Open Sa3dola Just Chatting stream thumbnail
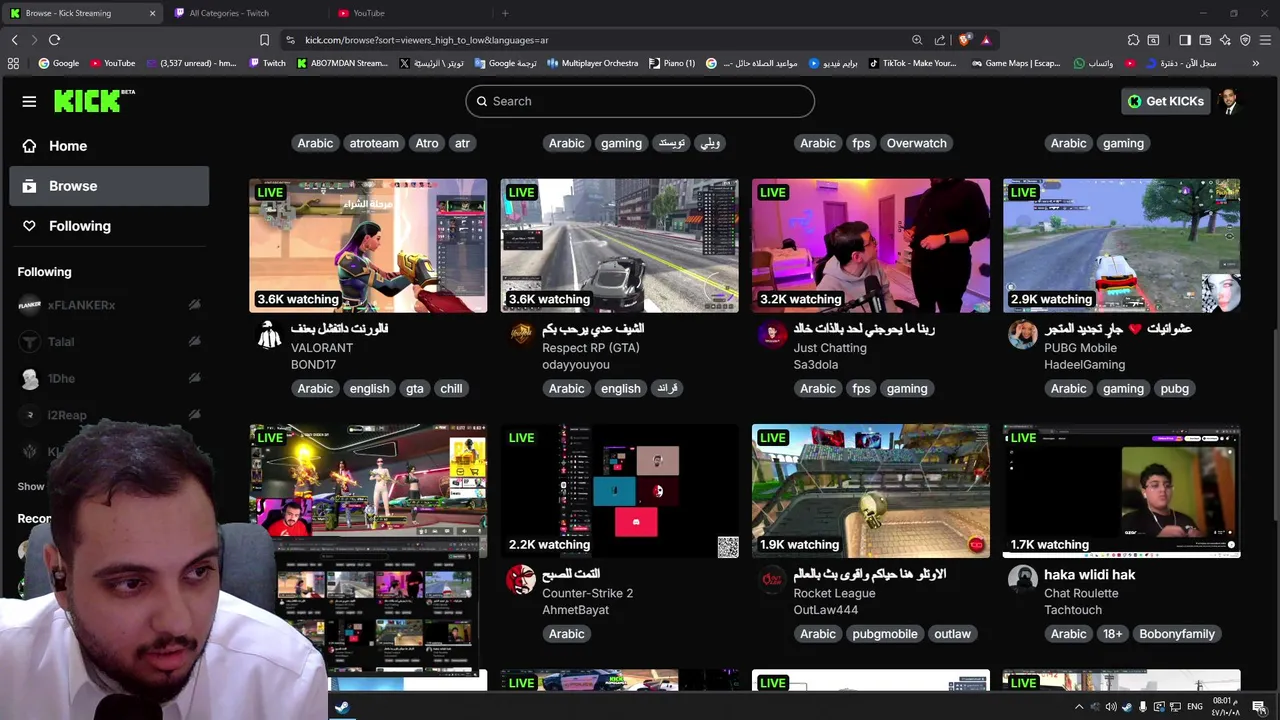This screenshot has width=1280, height=720. click(x=870, y=246)
